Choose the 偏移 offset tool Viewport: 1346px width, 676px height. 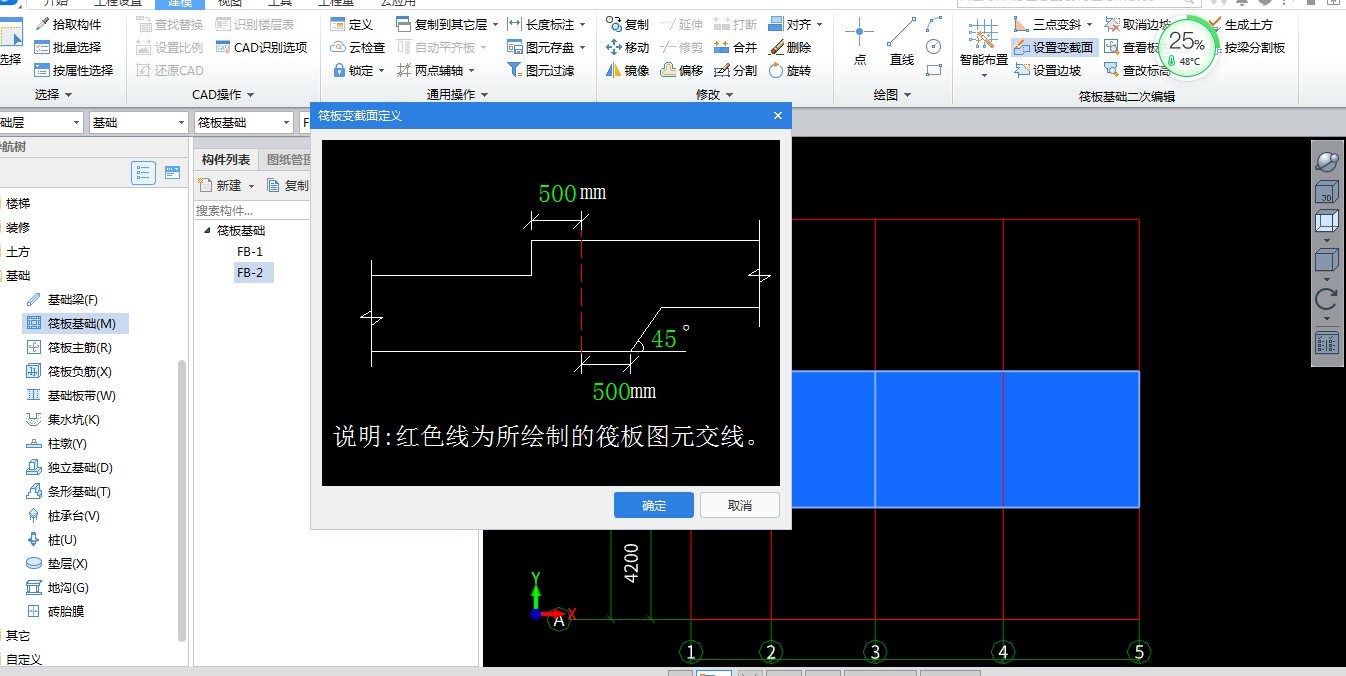[682, 70]
